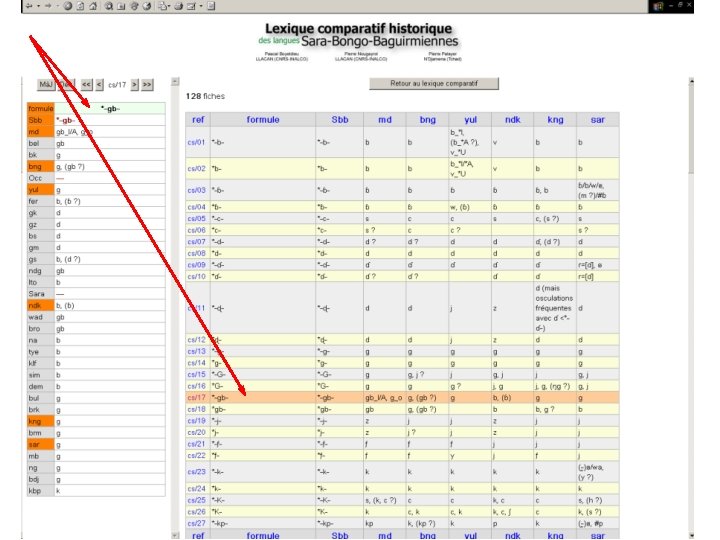Jump to last record with >> button

pos(147,84)
